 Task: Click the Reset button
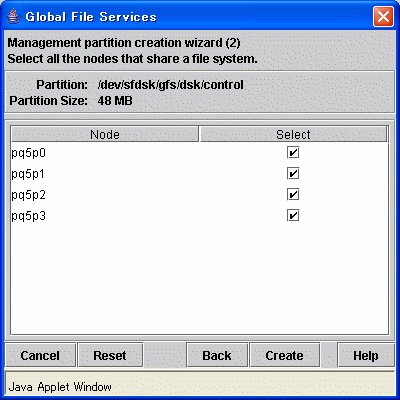pos(110,355)
